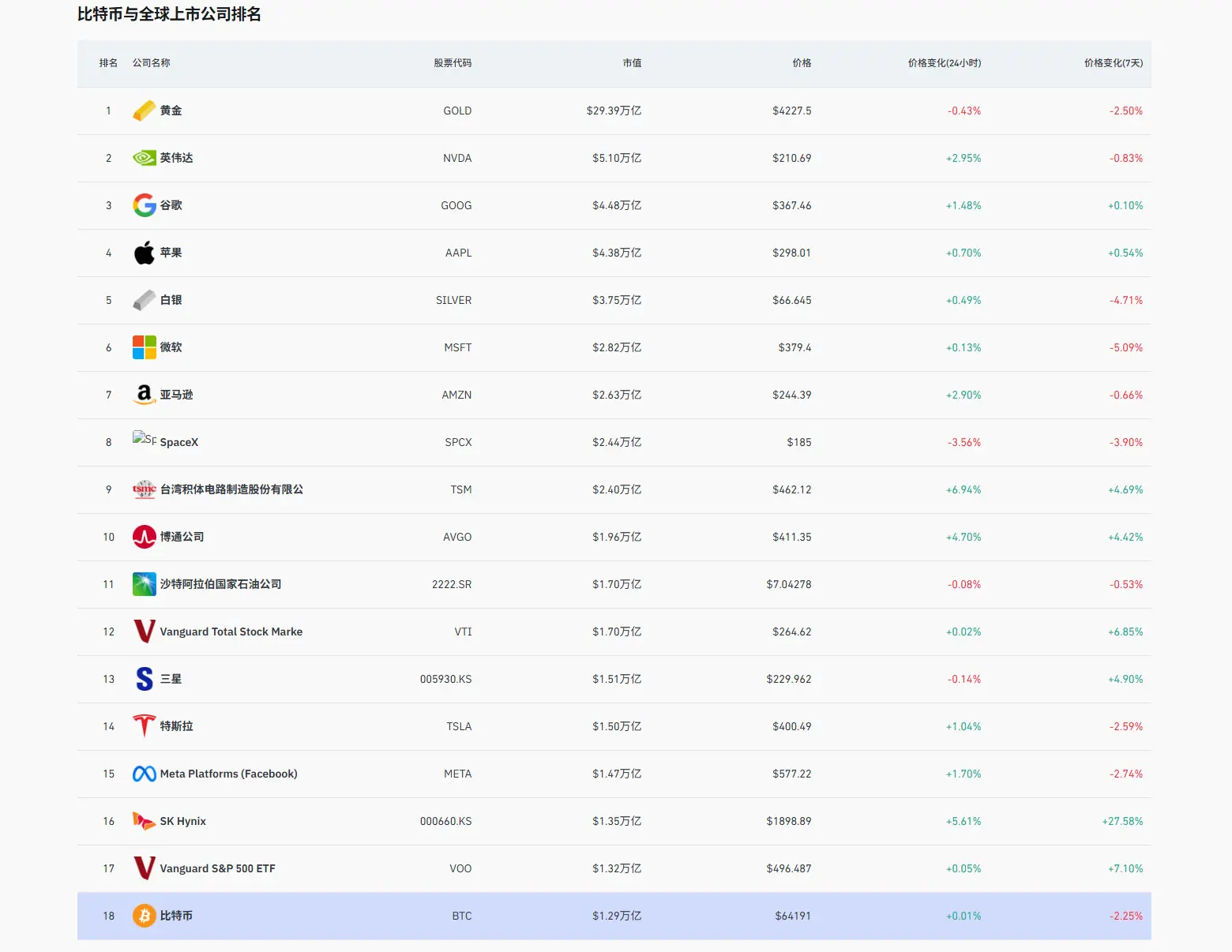Open the 英伟达 company name
The width and height of the screenshot is (1232, 952).
(177, 158)
